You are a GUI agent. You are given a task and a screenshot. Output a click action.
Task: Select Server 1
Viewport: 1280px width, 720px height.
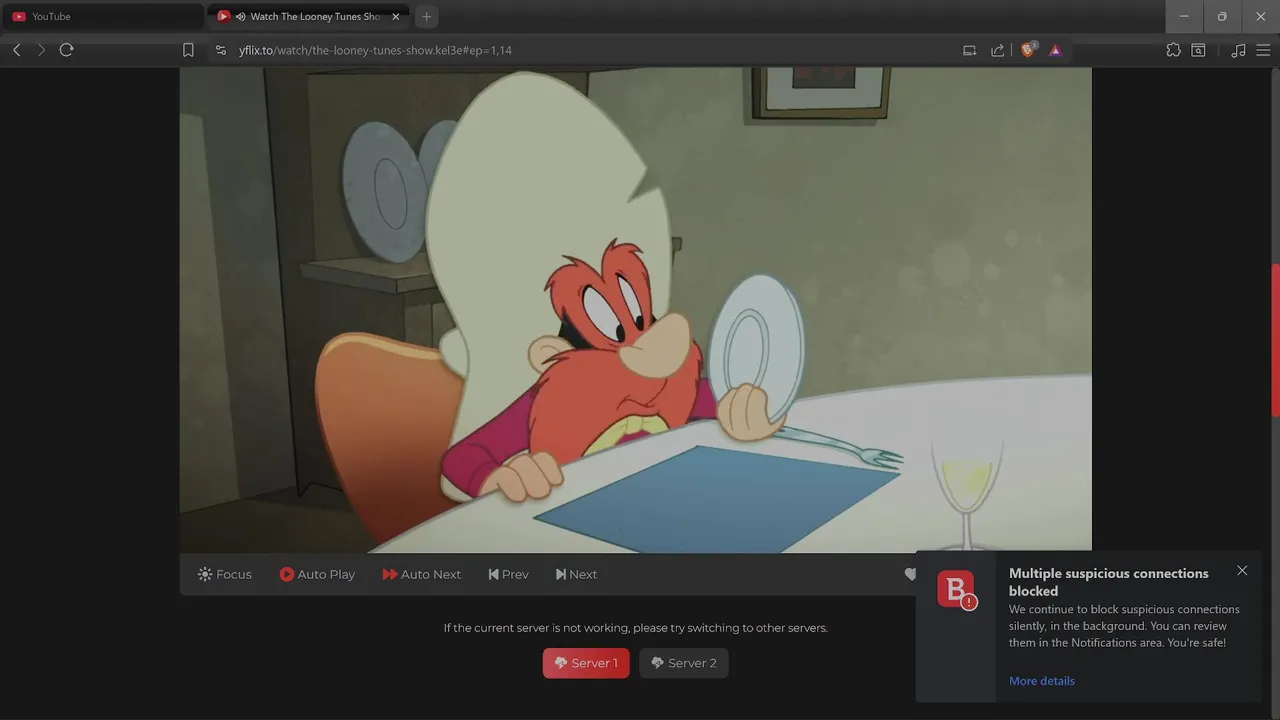click(x=586, y=663)
